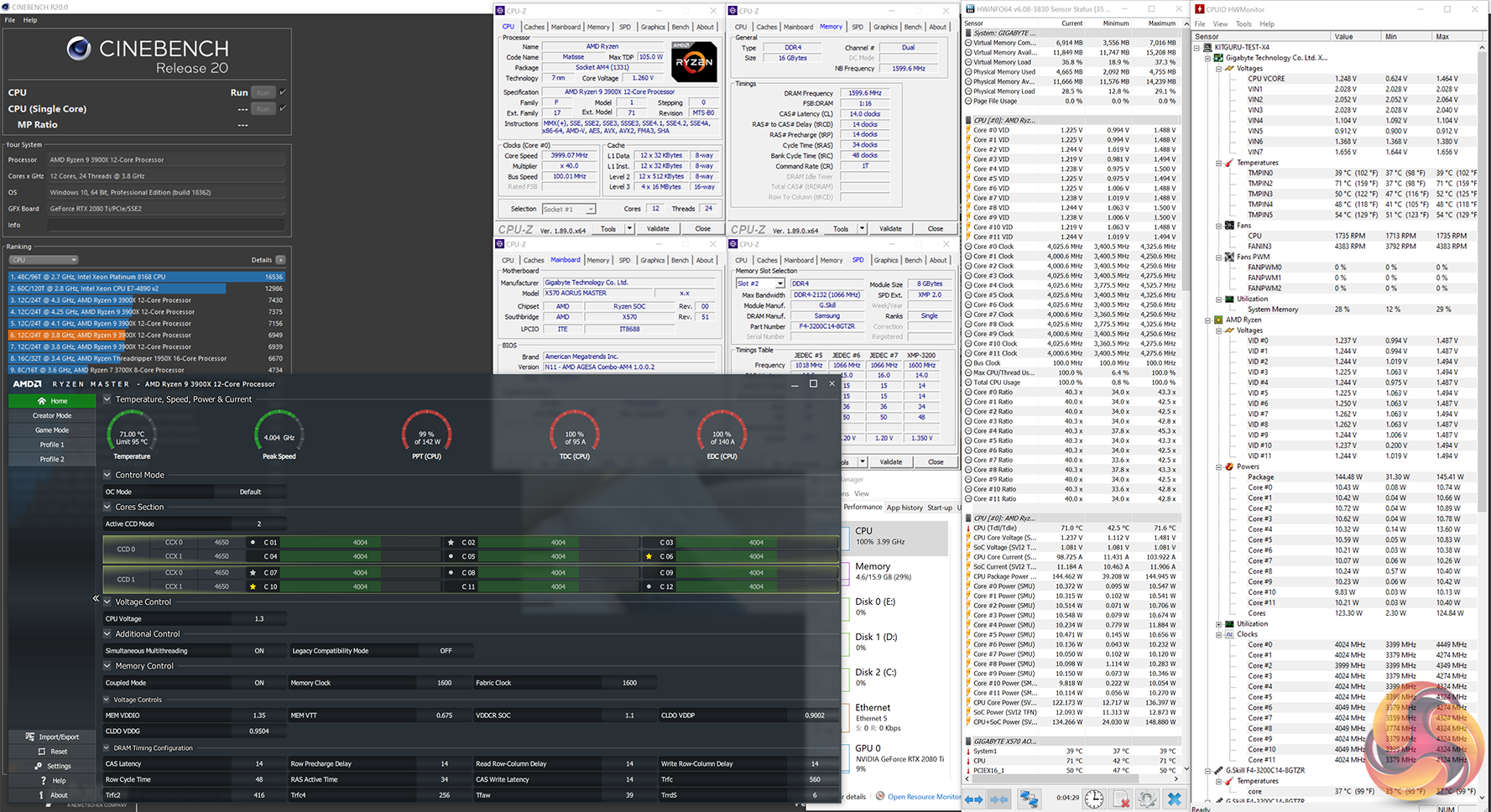
Task: Click the HWiNFO network monitors icon
Action: coord(1029,799)
